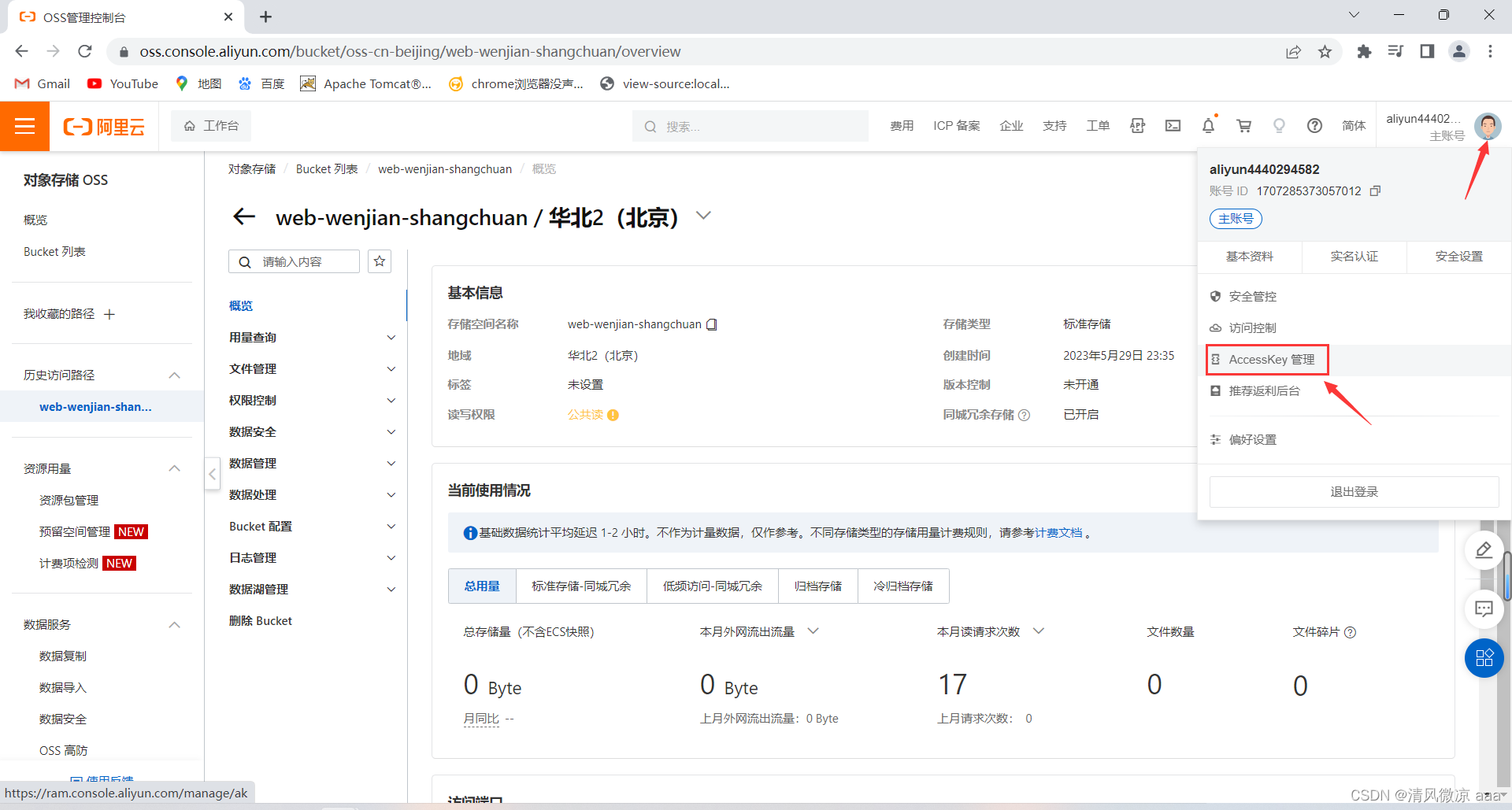
Task: Open the blue apps grid floating button
Action: (x=1484, y=658)
